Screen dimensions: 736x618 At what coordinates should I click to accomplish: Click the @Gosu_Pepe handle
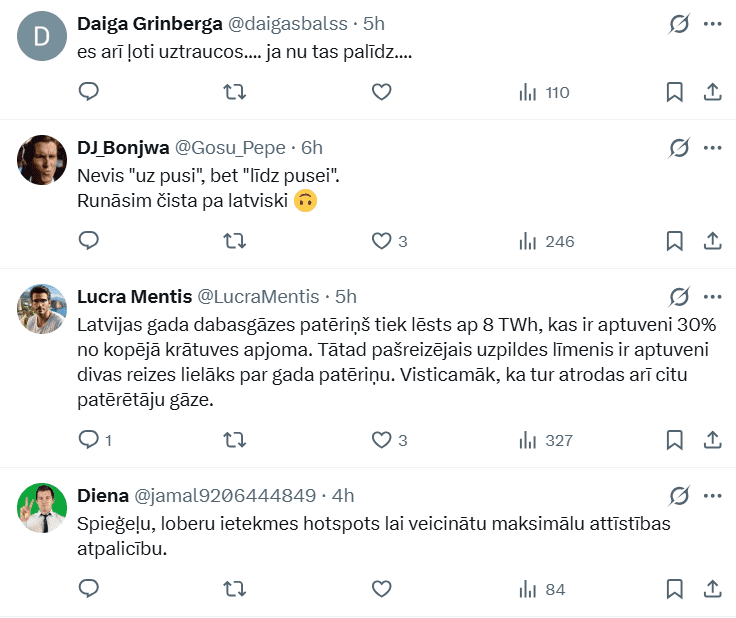tap(231, 148)
